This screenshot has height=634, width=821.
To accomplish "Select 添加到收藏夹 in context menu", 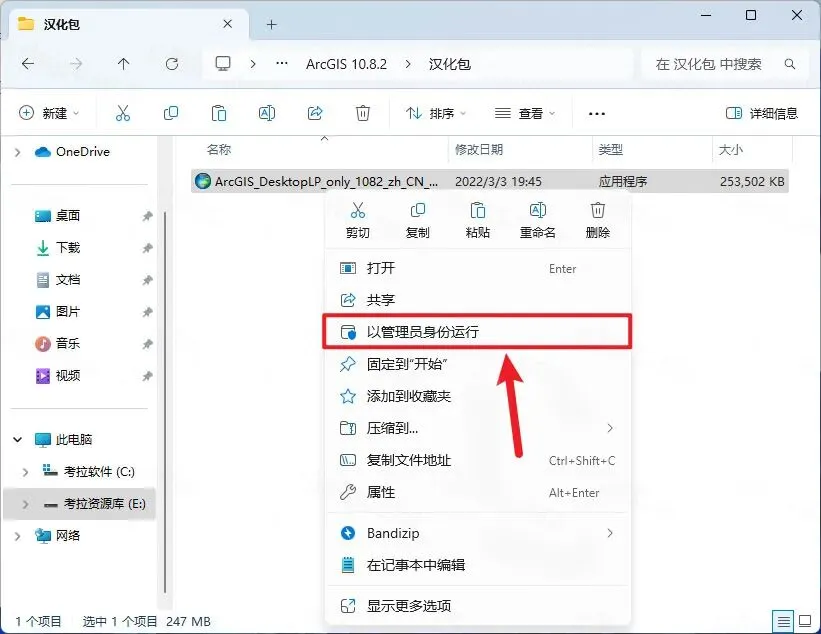I will click(x=478, y=396).
